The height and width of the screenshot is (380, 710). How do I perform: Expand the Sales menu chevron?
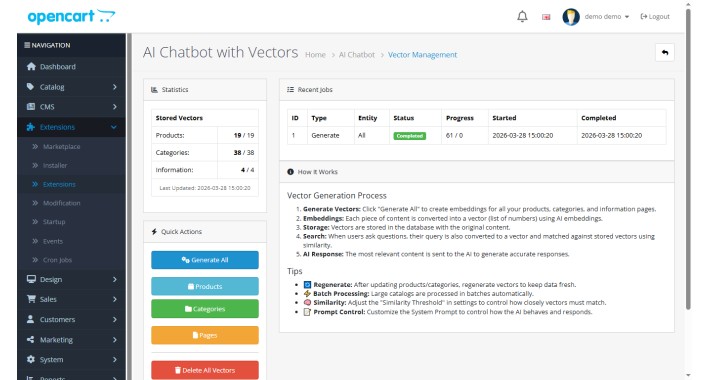[115, 299]
